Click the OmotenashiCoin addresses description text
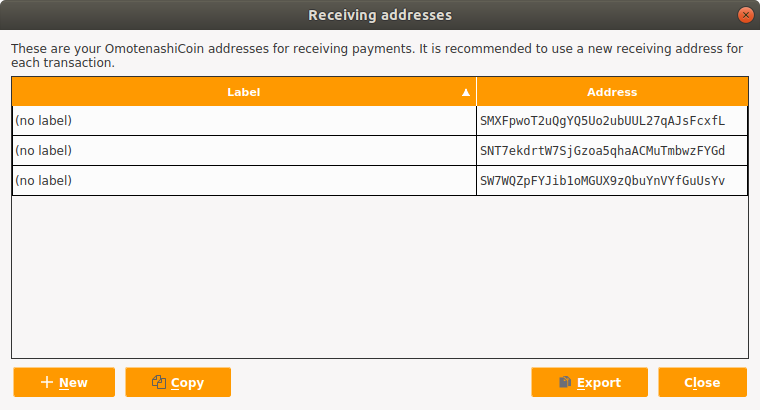The height and width of the screenshot is (410, 760). (377, 55)
